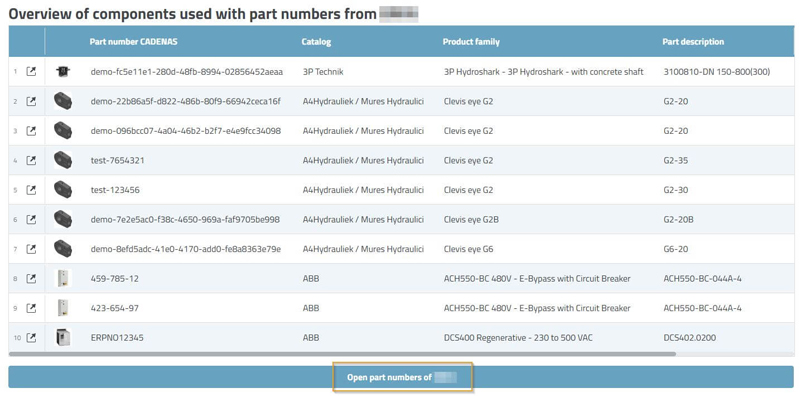This screenshot has width=800, height=396.
Task: Open external link icon for 459-785-12 row
Action: point(31,279)
